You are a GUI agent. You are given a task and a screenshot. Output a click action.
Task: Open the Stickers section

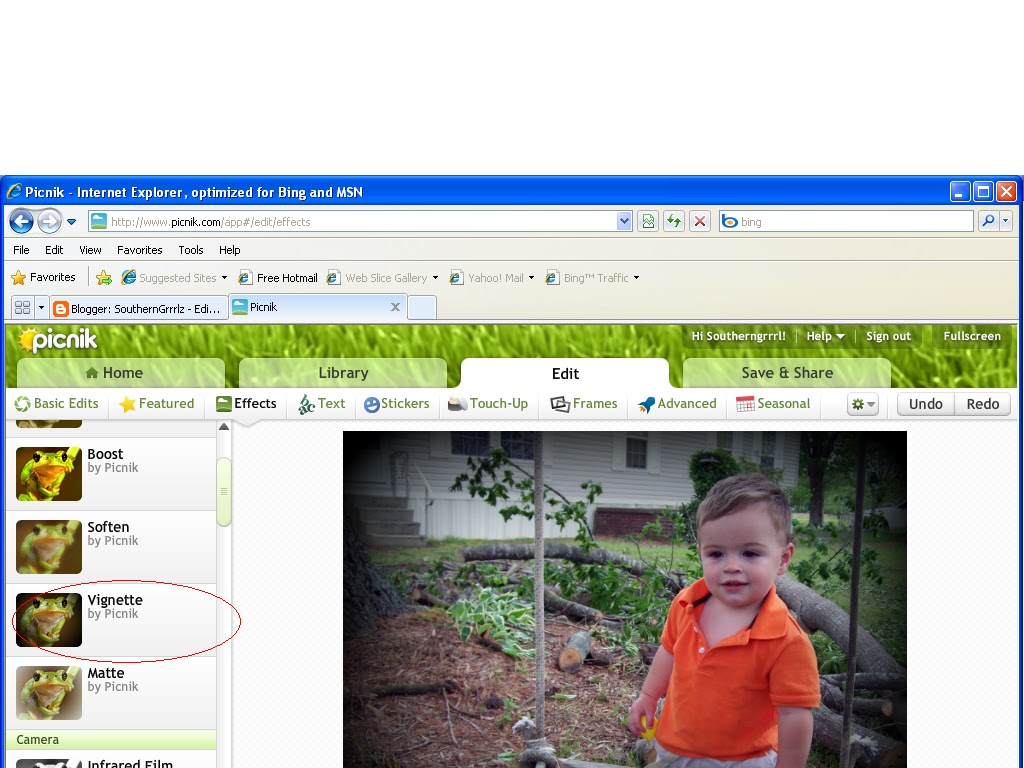click(396, 404)
